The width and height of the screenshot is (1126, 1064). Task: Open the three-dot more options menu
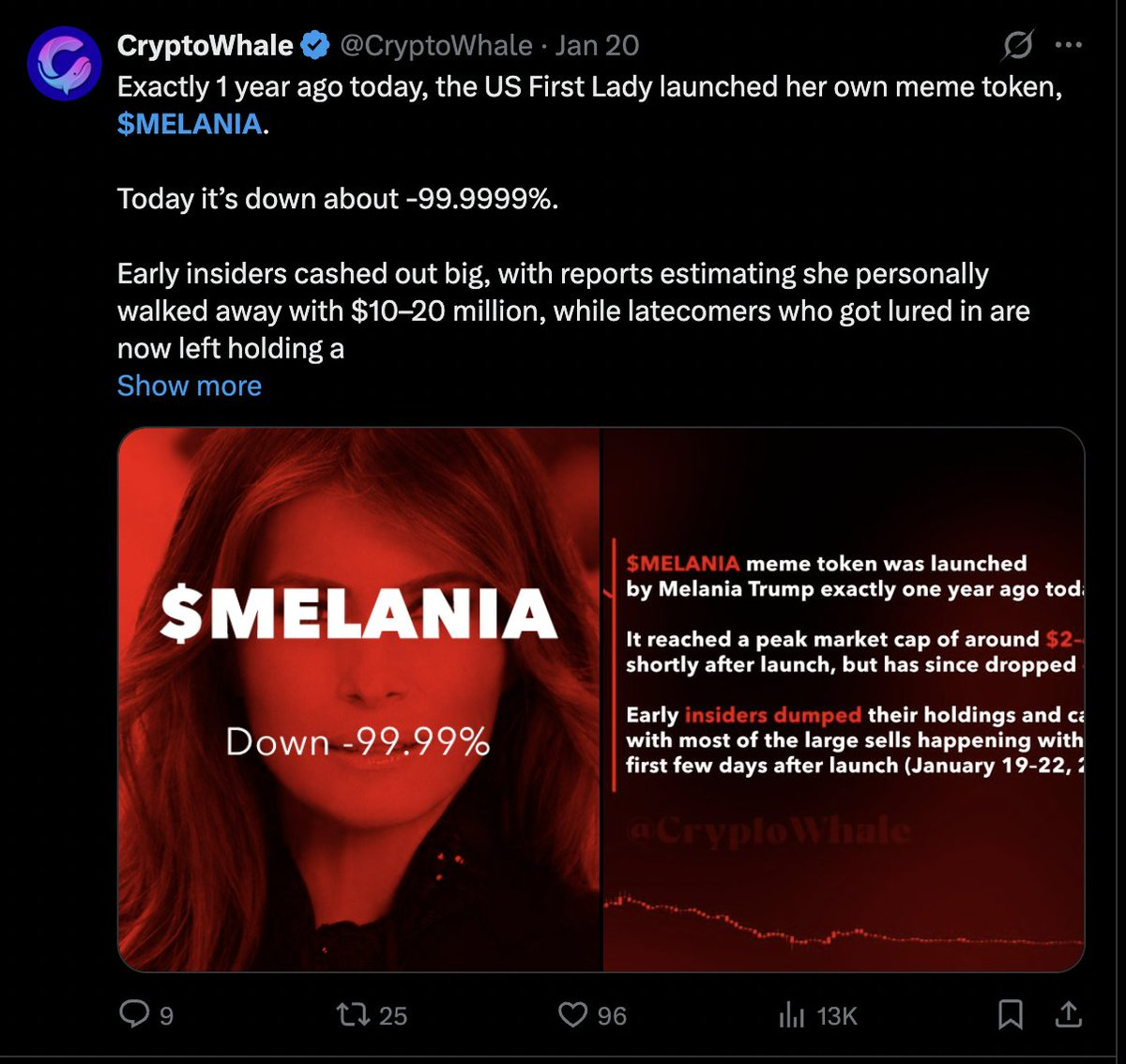tap(1069, 45)
